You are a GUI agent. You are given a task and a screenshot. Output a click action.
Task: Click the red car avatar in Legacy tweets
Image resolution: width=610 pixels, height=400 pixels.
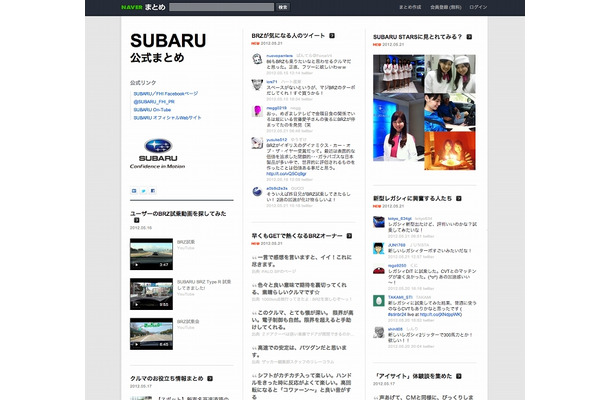[x=379, y=268]
